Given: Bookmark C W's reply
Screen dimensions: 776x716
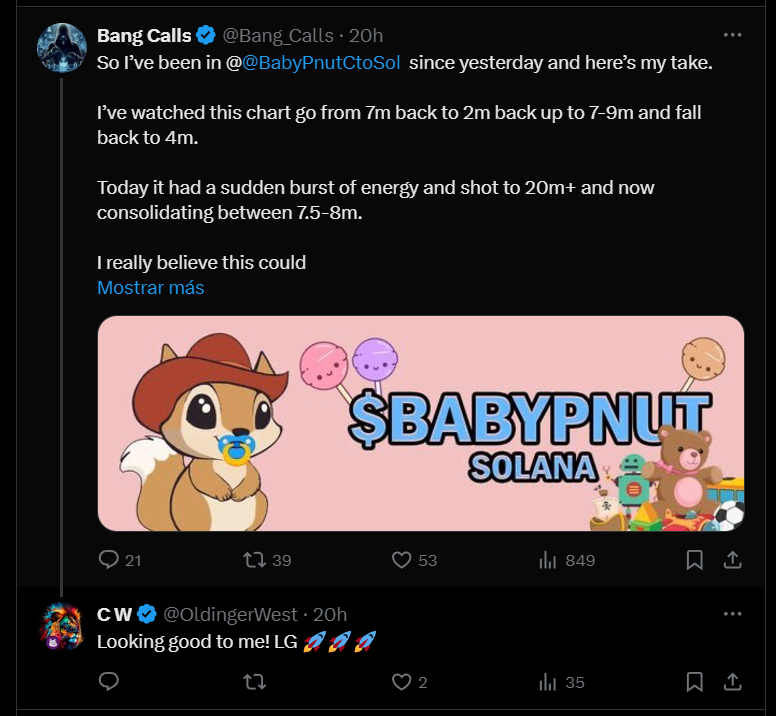Looking at the screenshot, I should click(694, 682).
